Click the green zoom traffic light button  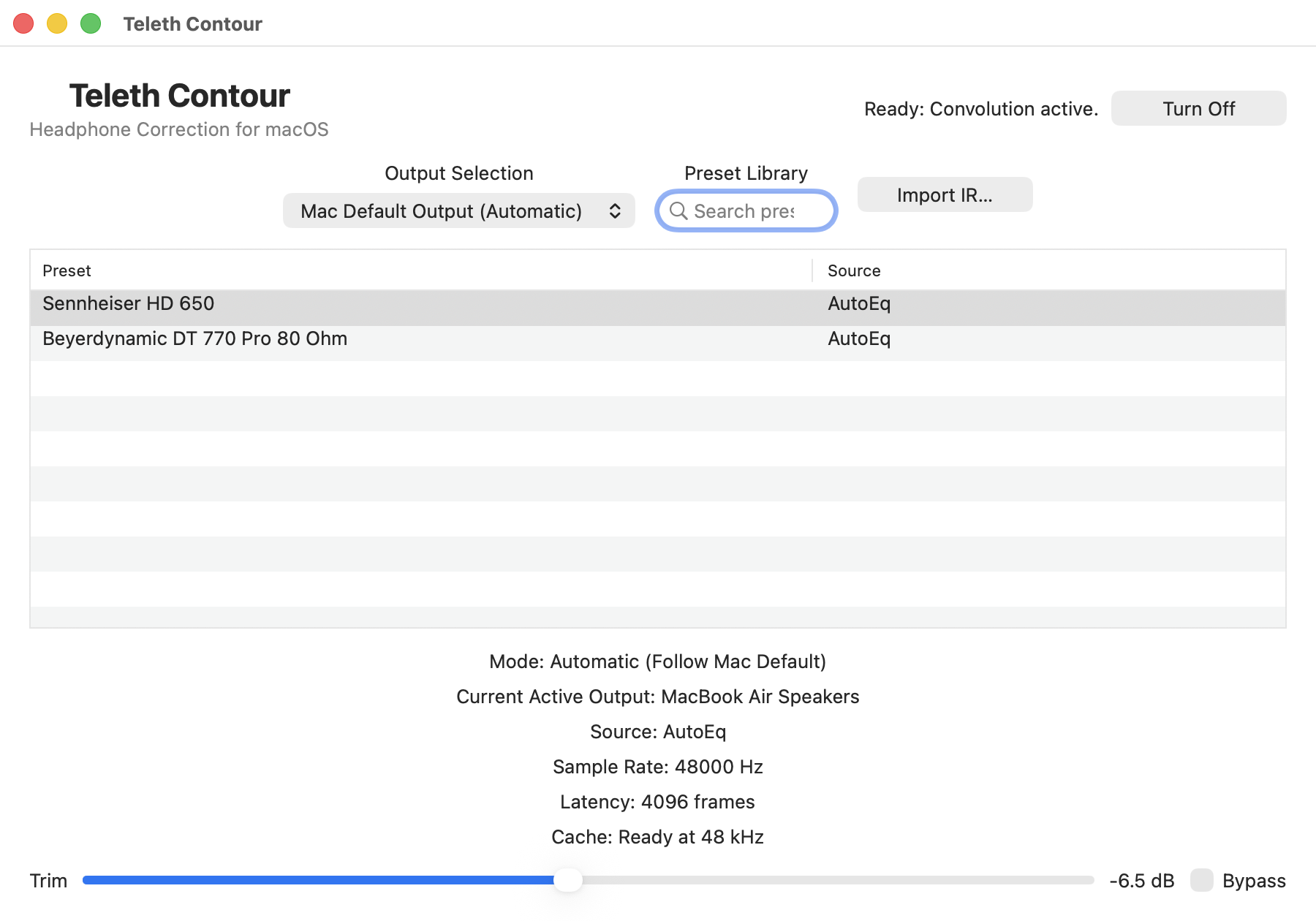90,23
